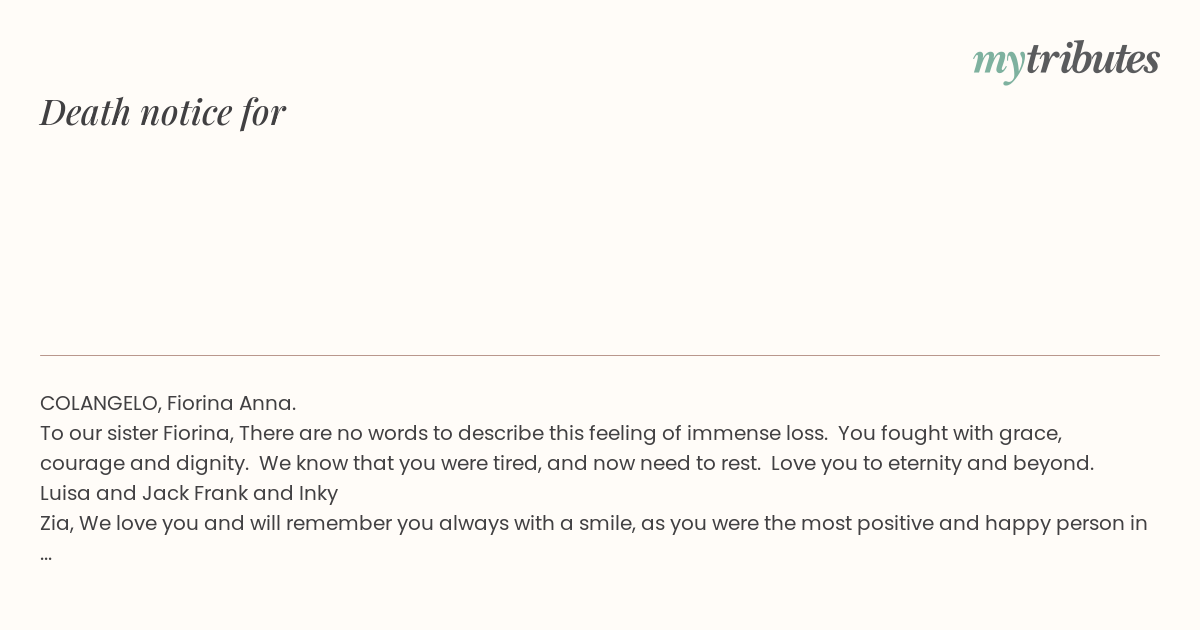Click "To our sister Fiorina" text
The image size is (1200, 630).
136,433
